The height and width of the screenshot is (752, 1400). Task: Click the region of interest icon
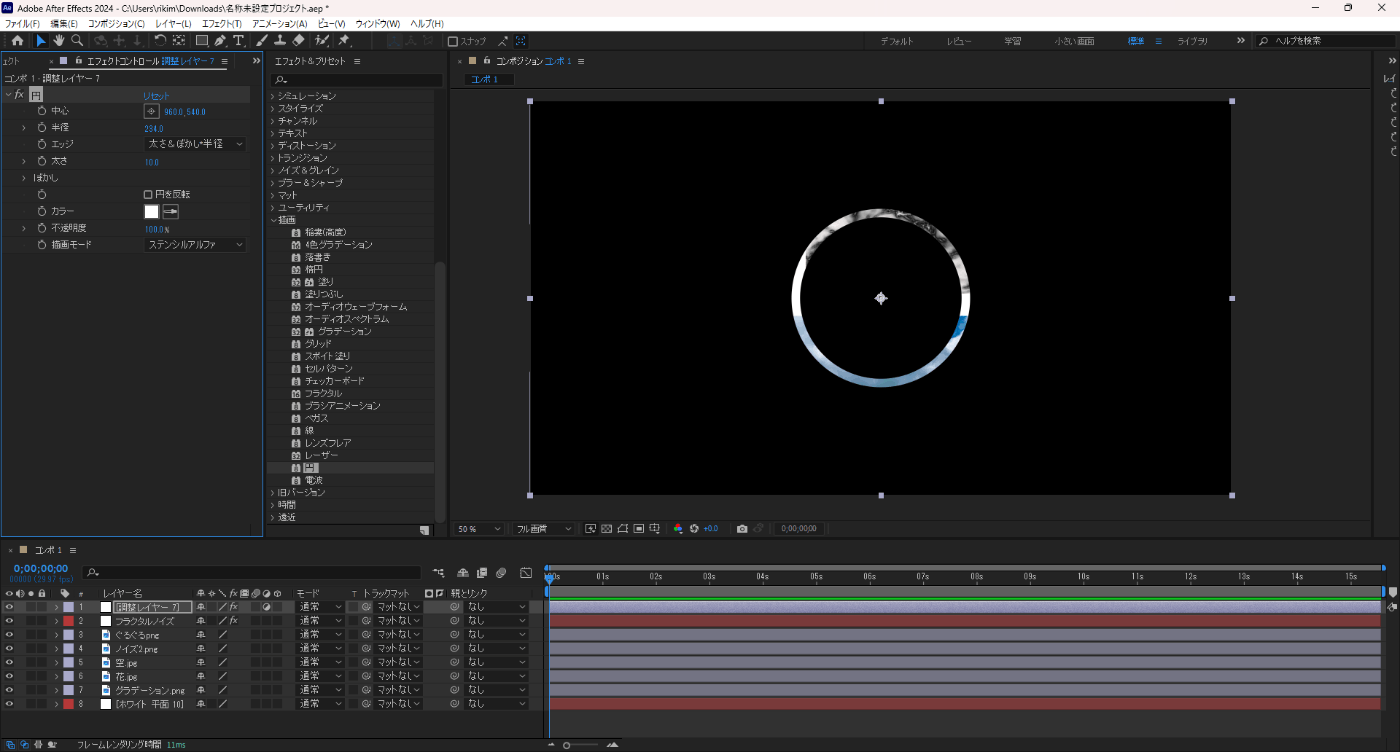(638, 528)
